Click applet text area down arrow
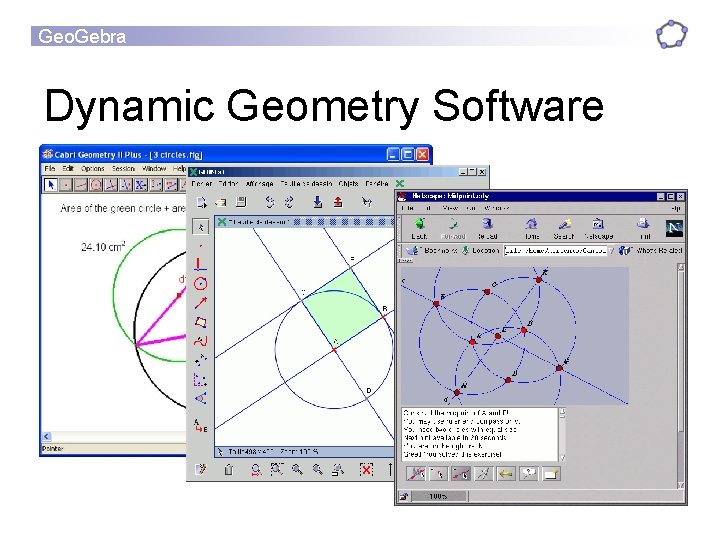The height and width of the screenshot is (540, 720). tap(562, 457)
